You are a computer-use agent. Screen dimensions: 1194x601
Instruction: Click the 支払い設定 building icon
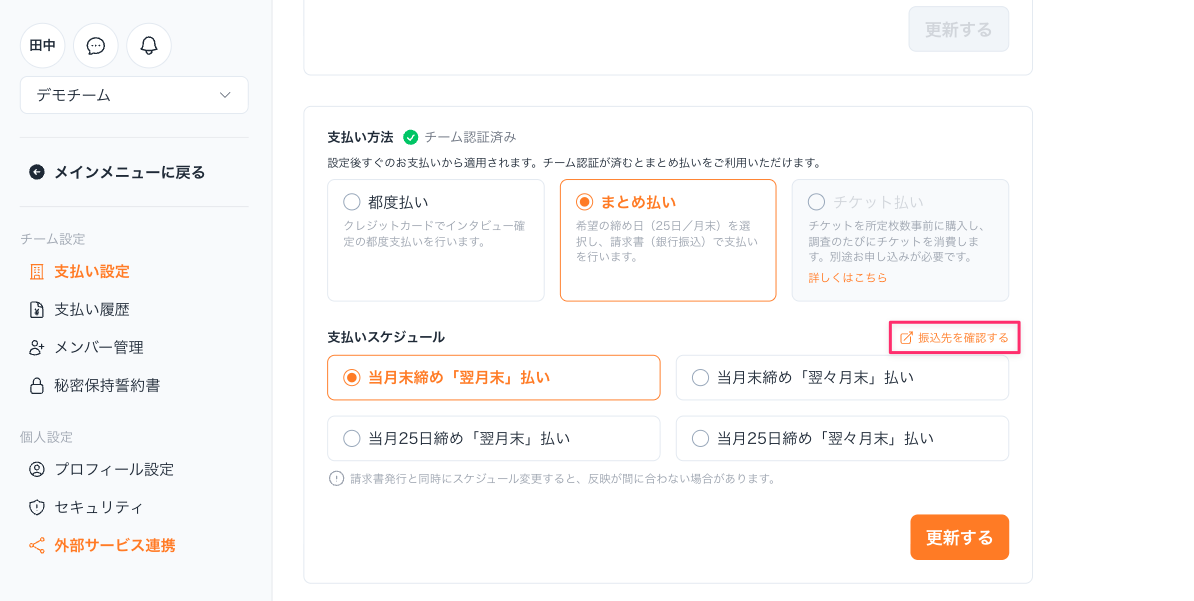tap(37, 272)
